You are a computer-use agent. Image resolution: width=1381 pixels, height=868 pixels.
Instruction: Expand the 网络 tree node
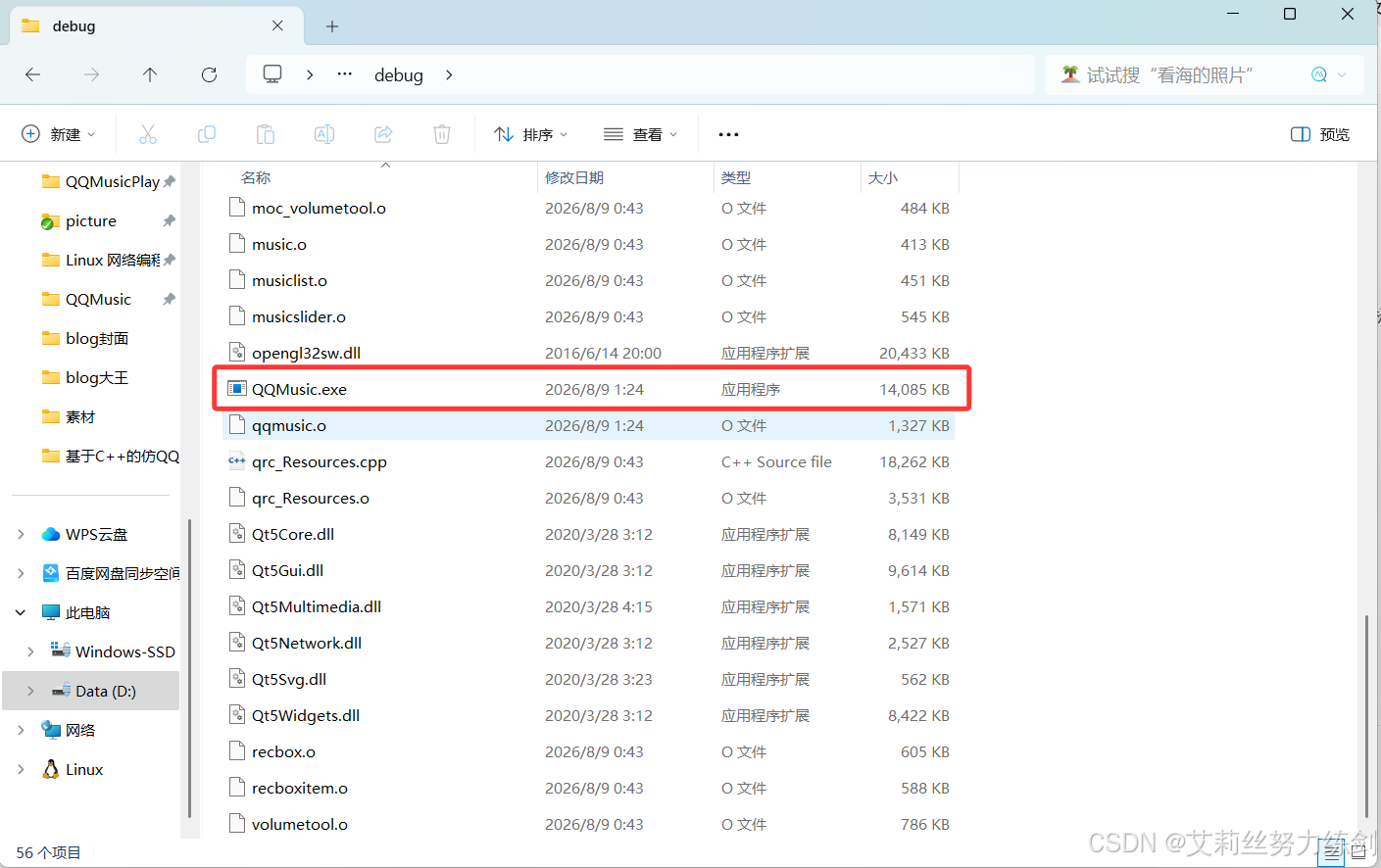point(21,730)
